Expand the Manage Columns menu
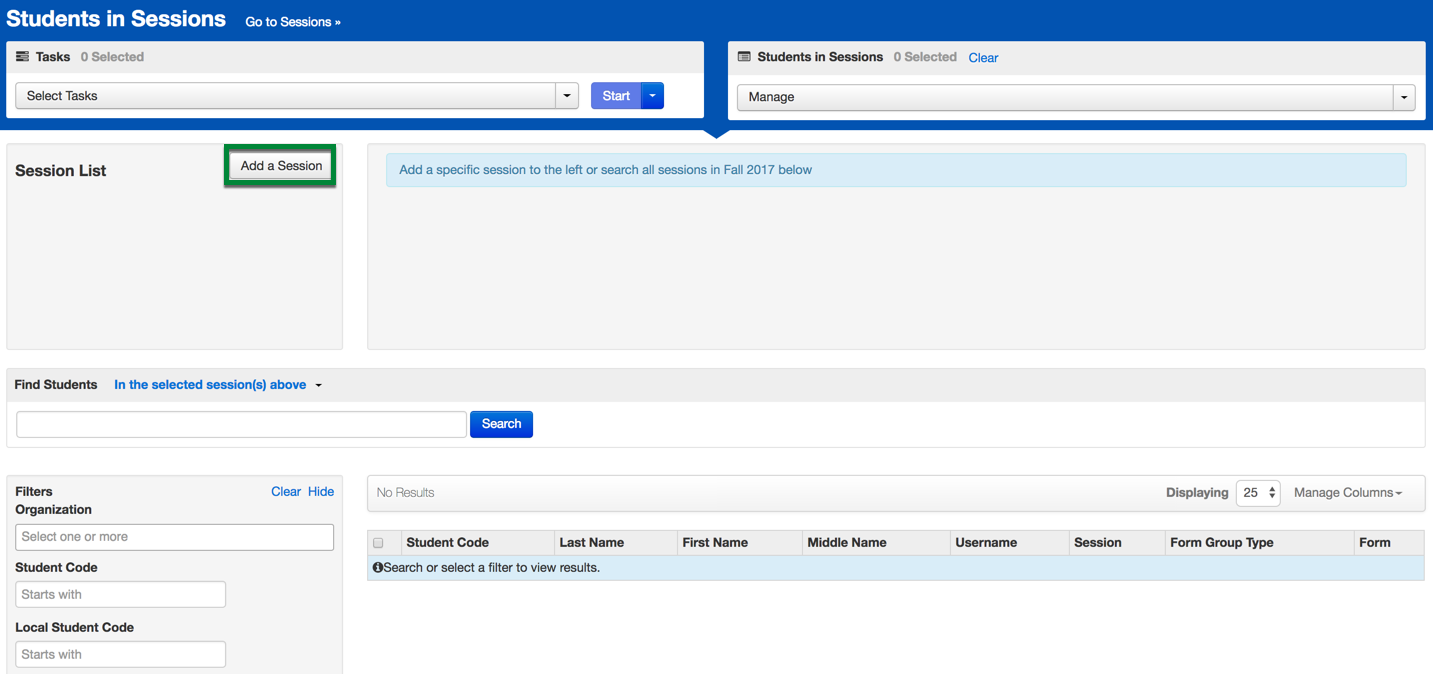This screenshot has width=1433, height=674. click(1347, 493)
